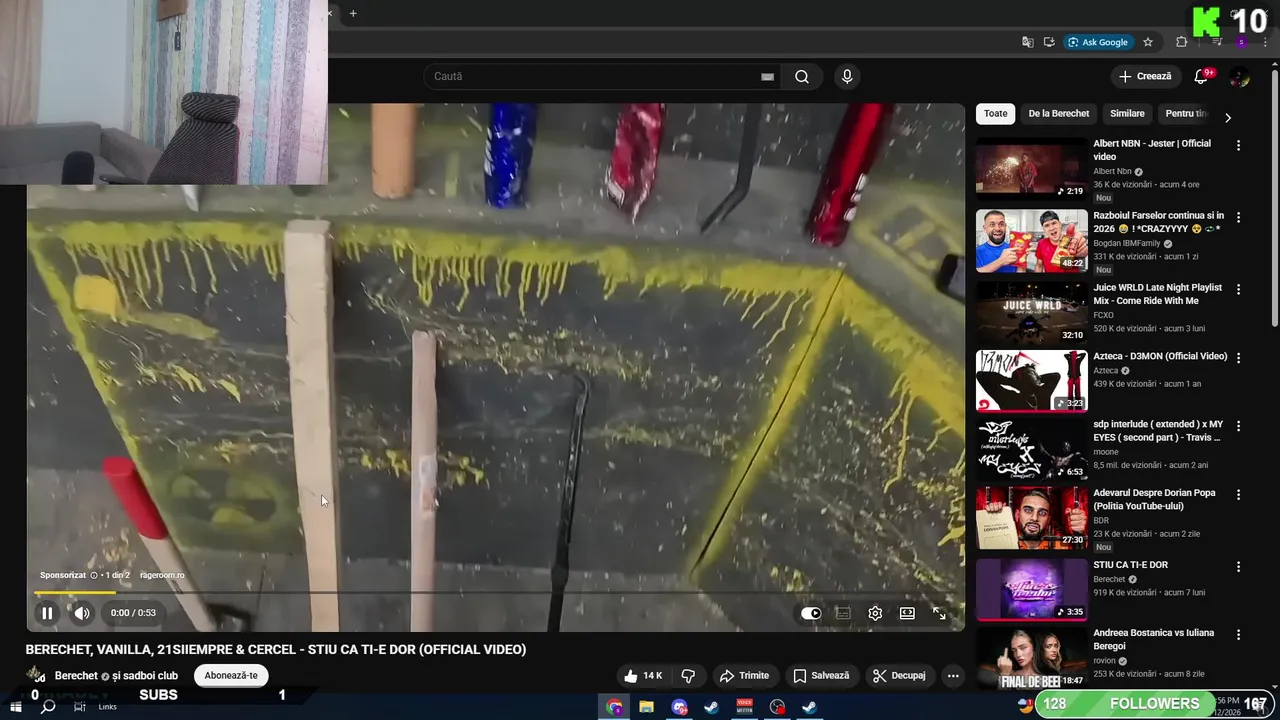Start voice search with microphone icon
This screenshot has height=720, width=1280.
coord(847,77)
